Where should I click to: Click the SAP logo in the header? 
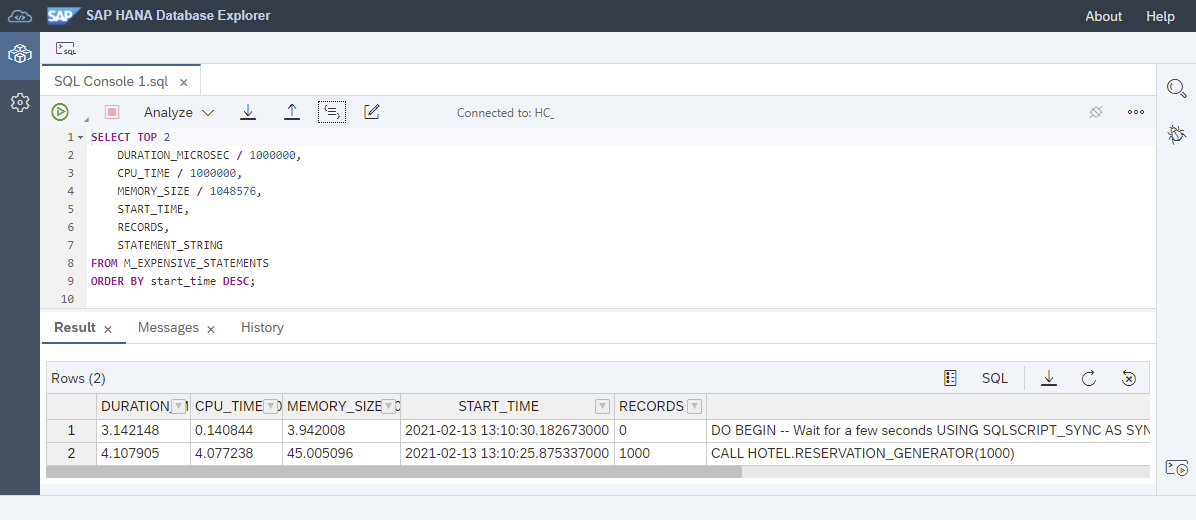[64, 15]
